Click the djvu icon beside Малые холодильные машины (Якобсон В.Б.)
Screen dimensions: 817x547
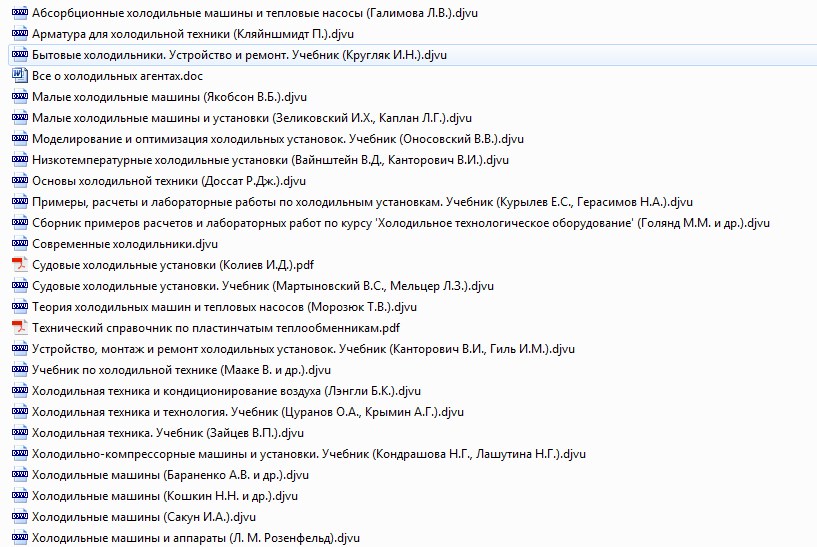20,97
